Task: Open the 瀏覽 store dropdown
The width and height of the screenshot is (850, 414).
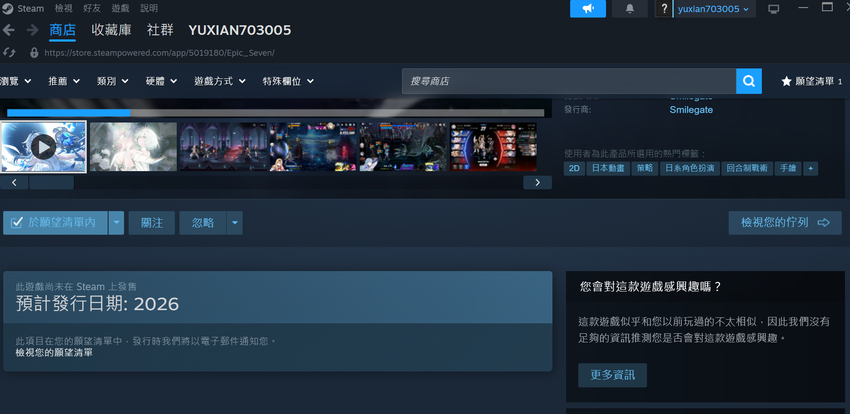Action: coord(15,81)
